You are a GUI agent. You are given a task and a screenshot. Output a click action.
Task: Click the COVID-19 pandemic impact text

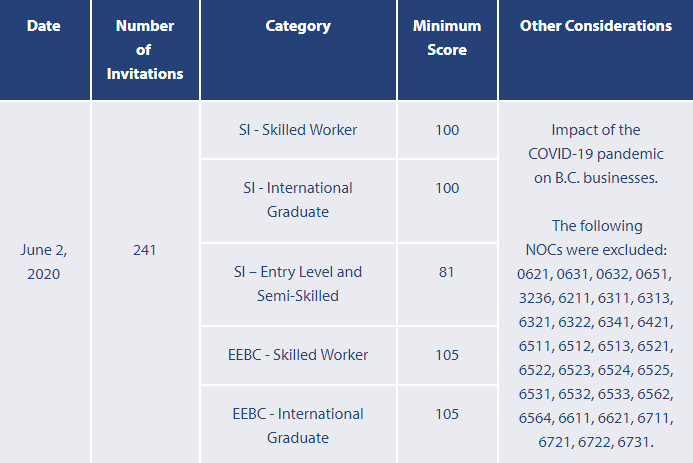[x=596, y=154]
